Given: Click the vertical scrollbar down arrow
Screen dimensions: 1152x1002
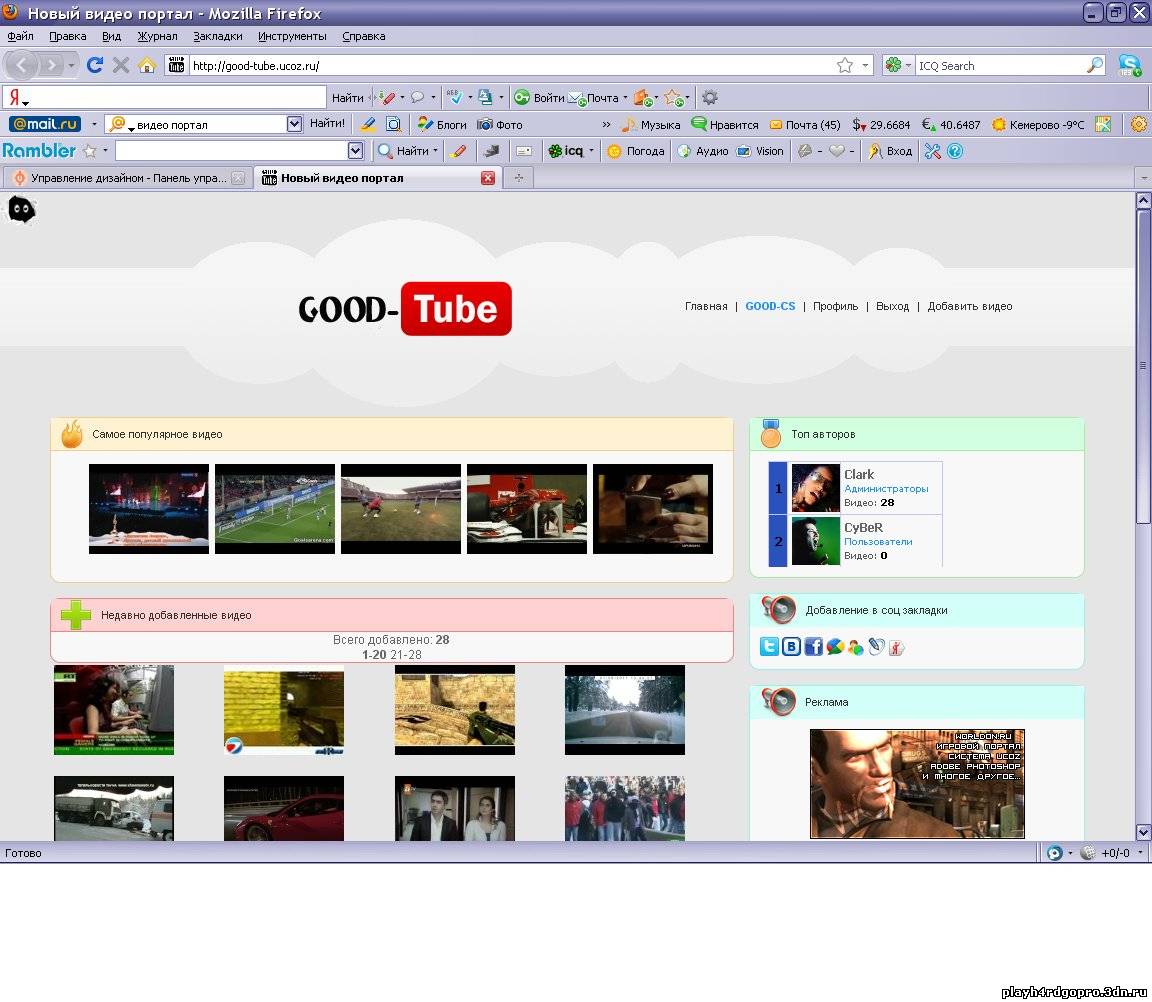Looking at the screenshot, I should (1143, 832).
